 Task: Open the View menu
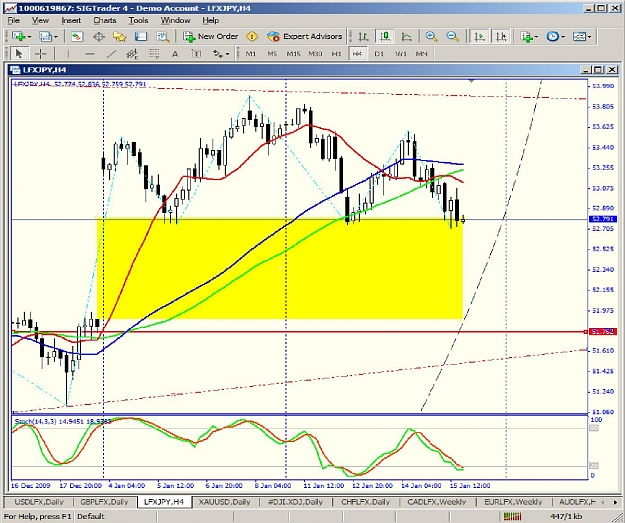[x=40, y=20]
